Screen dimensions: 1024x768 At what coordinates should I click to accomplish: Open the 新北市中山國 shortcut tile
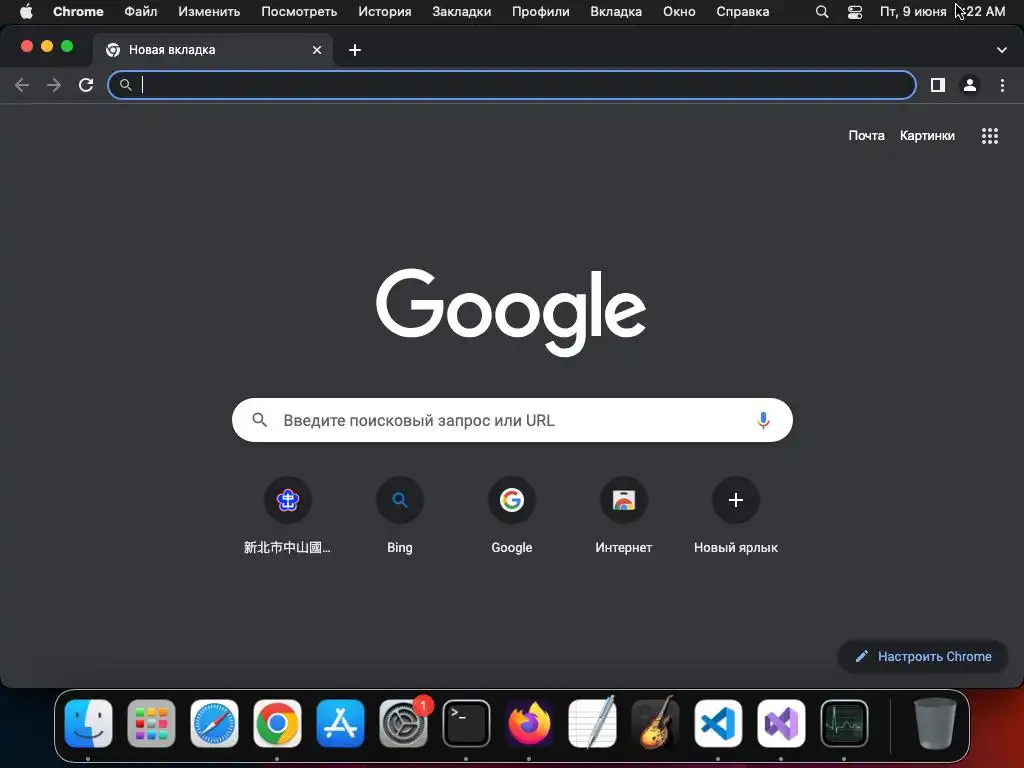[x=287, y=516]
